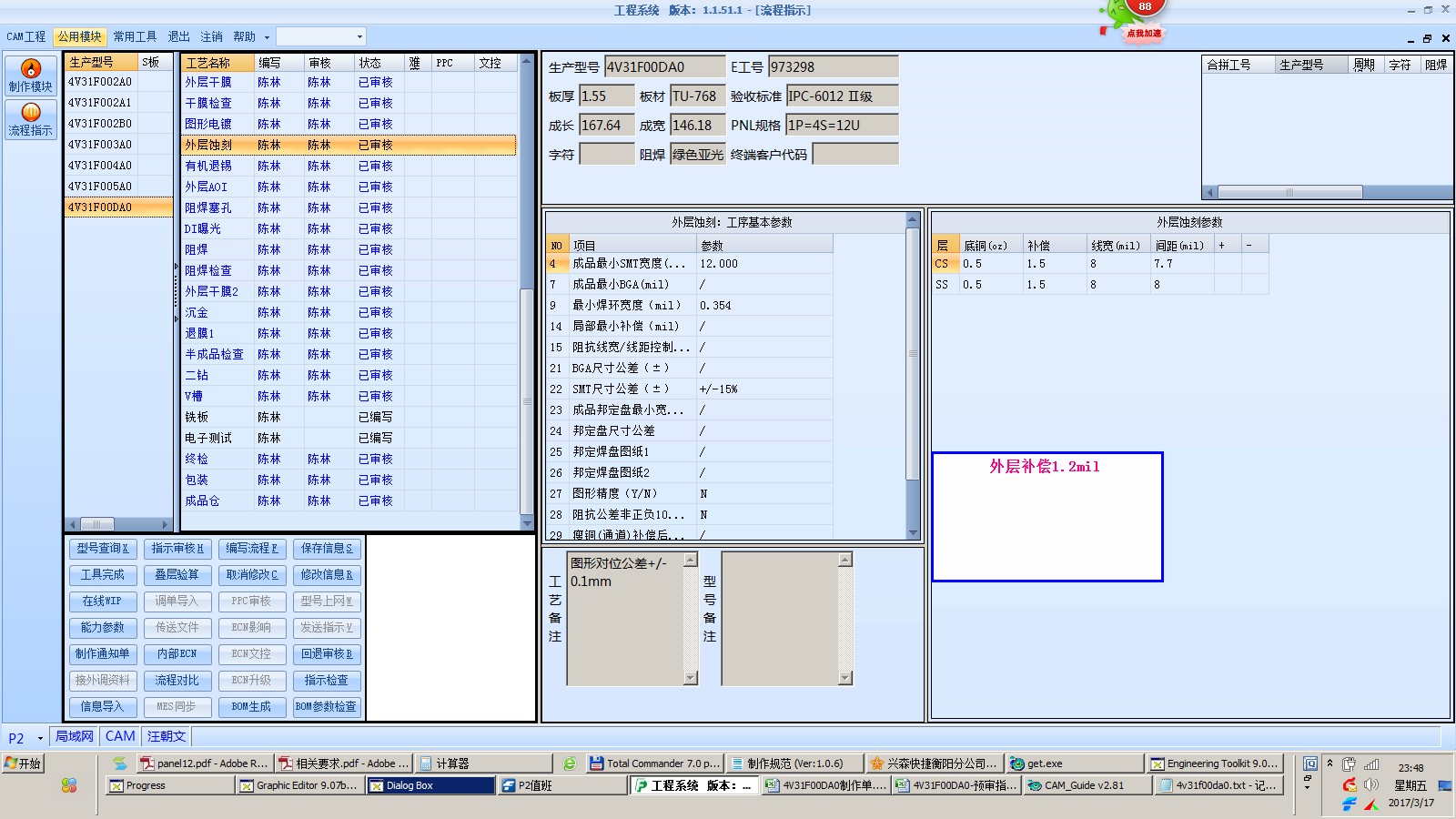Open 兴森快捷衡阳分公司 taskbar window
The width and height of the screenshot is (1456, 819).
(935, 763)
